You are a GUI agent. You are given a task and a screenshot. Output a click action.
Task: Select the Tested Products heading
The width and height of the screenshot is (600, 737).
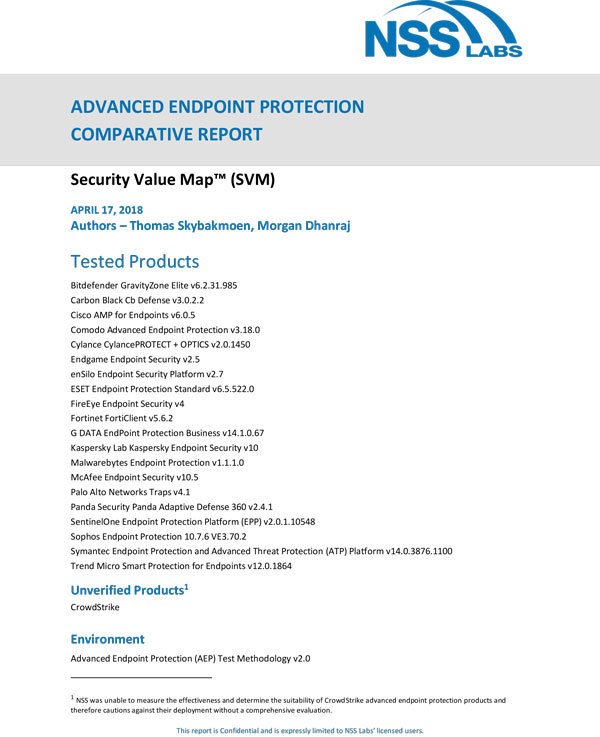point(135,262)
